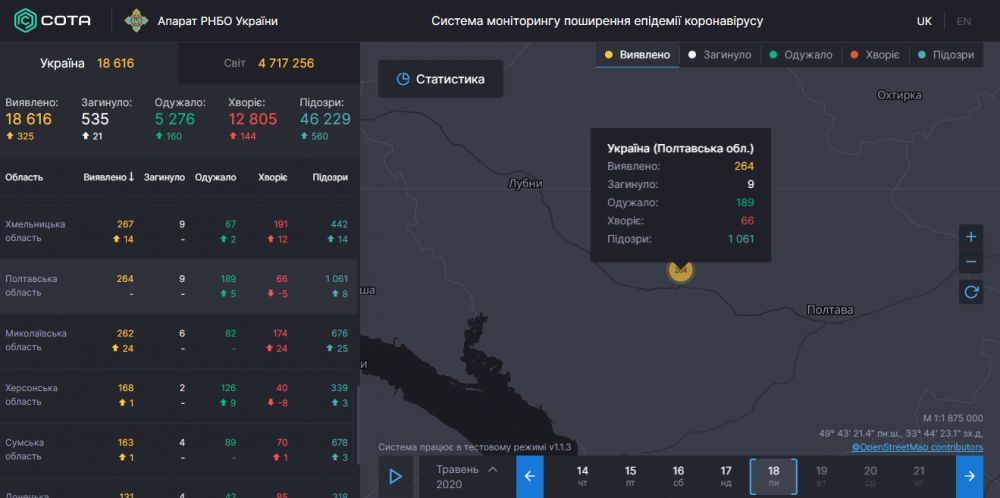Viewport: 1000px width, 498px height.
Task: Select Хмельницька область row
Action: 179,231
